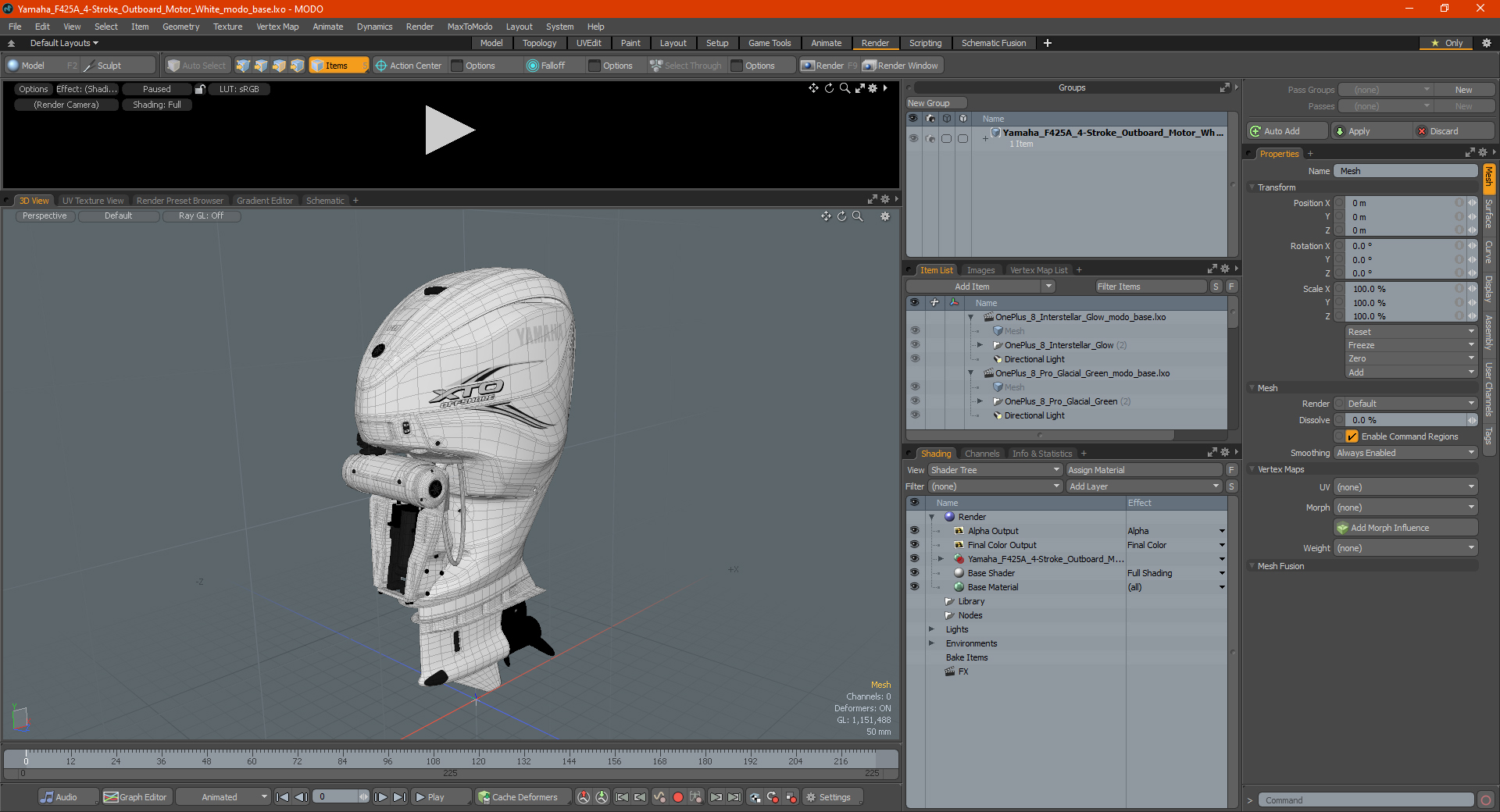Screen dimensions: 1500x812
Task: Go to first frame
Action: [283, 797]
